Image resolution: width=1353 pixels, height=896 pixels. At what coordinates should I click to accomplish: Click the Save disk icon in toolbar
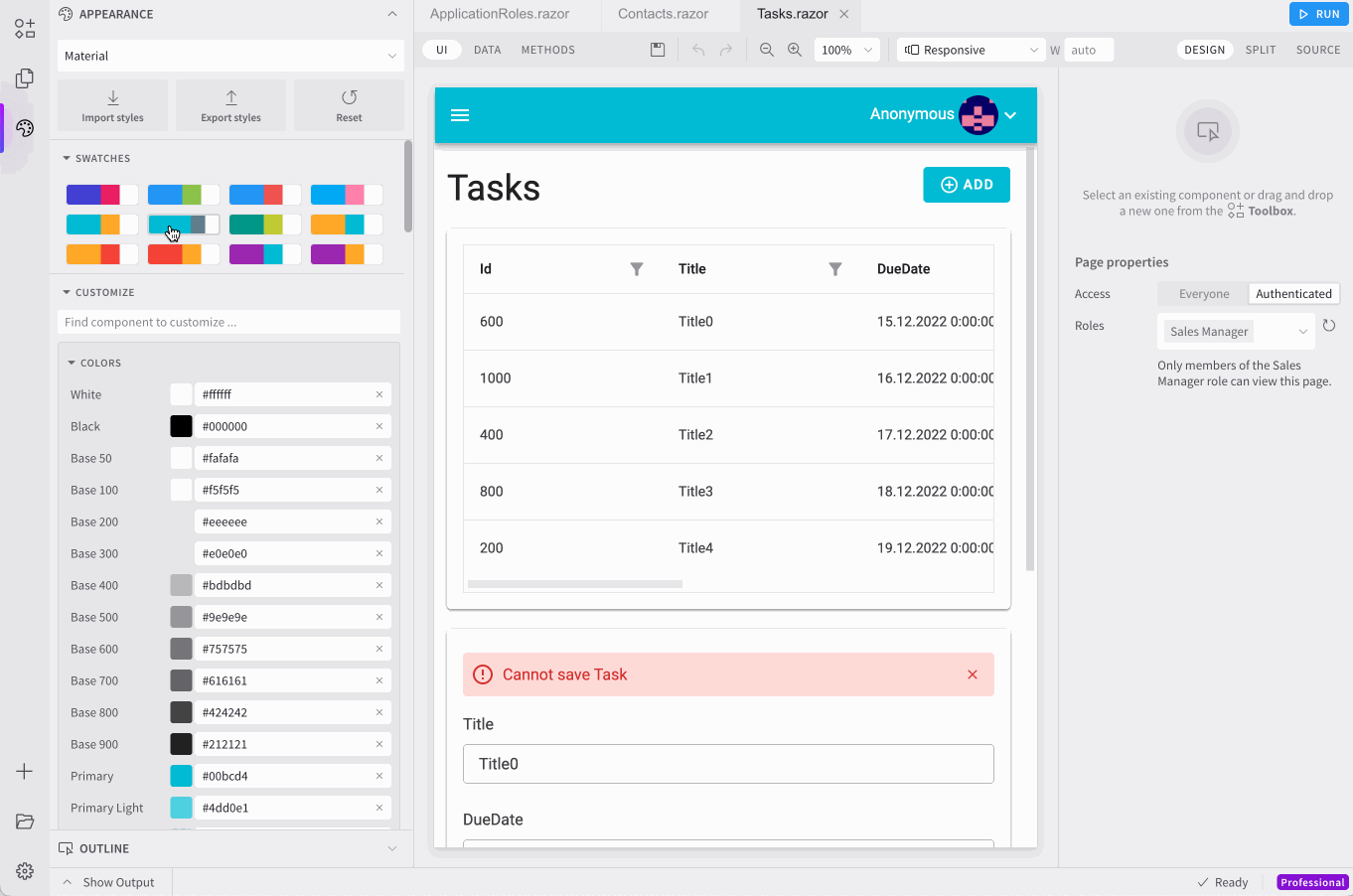click(658, 50)
